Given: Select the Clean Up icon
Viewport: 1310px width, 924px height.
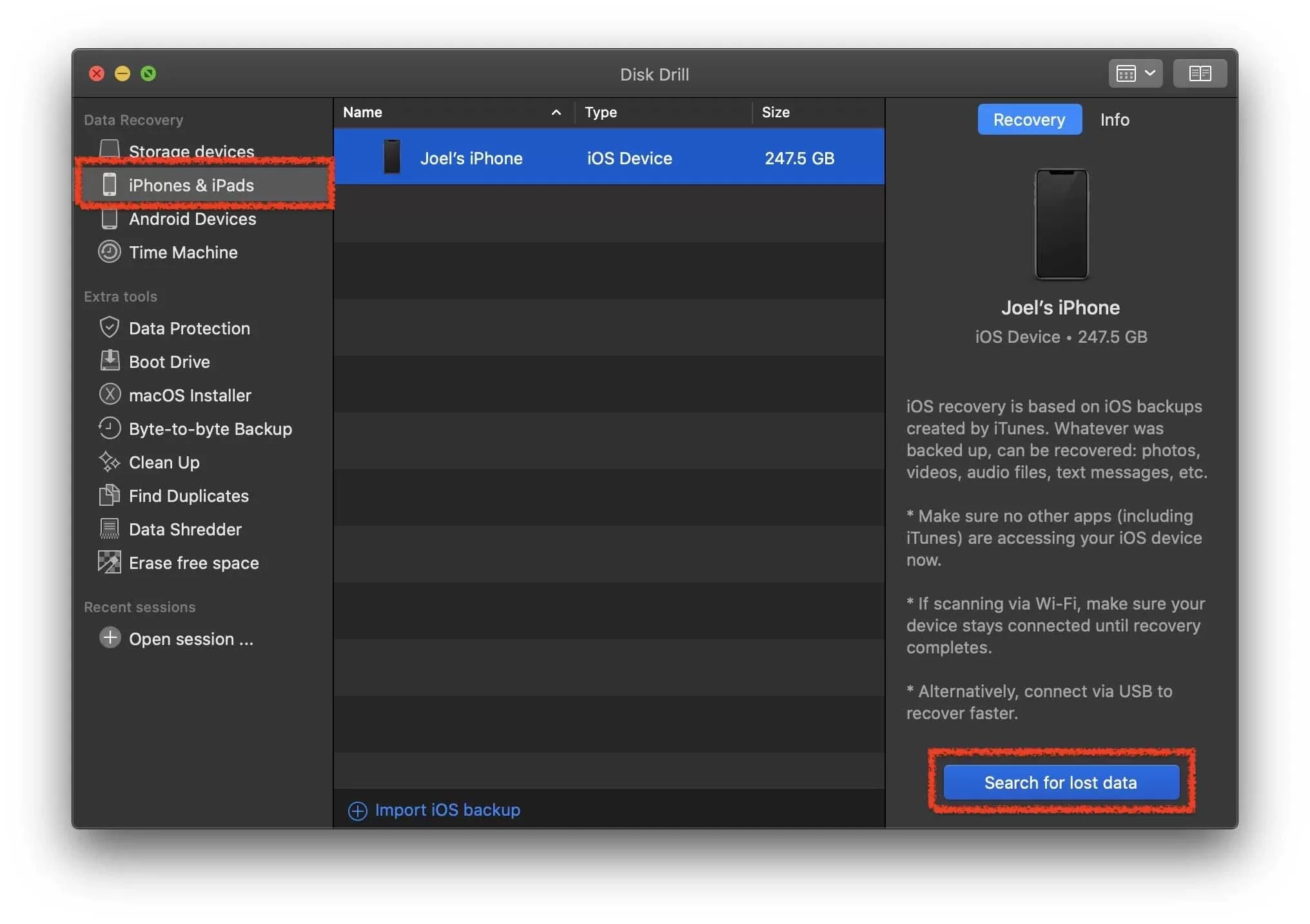Looking at the screenshot, I should click(x=109, y=462).
